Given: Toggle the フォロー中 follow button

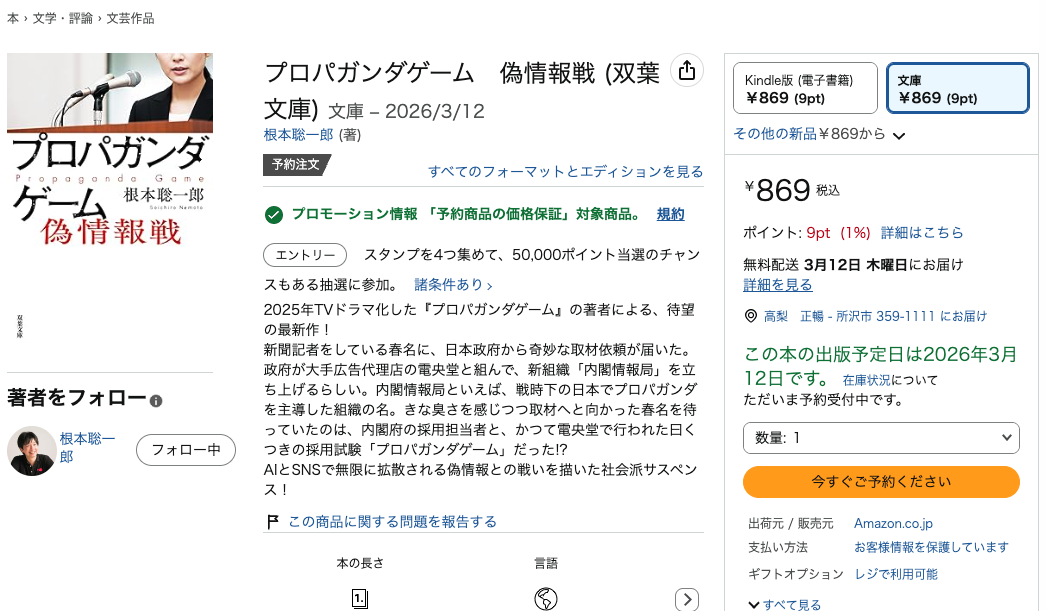Looking at the screenshot, I should coord(186,450).
